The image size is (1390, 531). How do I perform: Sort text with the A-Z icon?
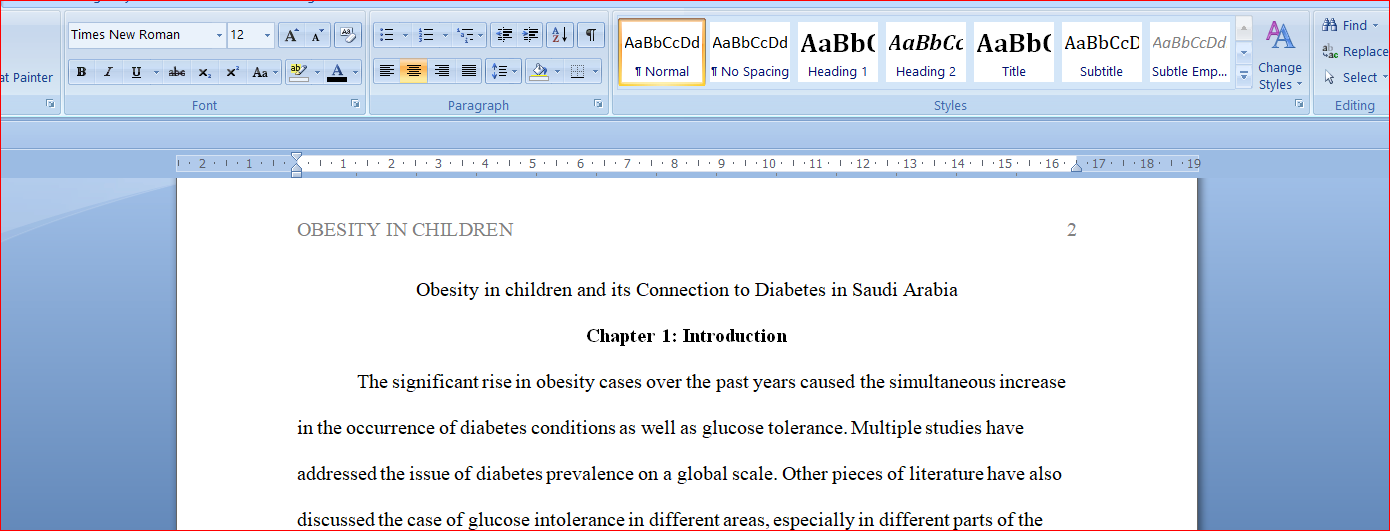560,35
